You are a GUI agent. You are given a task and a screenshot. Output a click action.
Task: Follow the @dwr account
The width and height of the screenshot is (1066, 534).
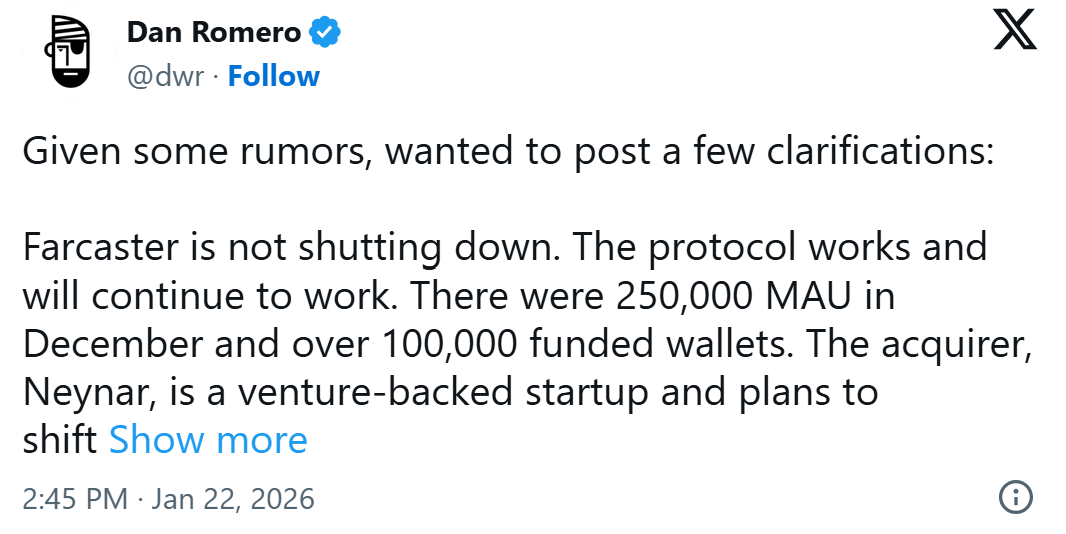[x=273, y=76]
